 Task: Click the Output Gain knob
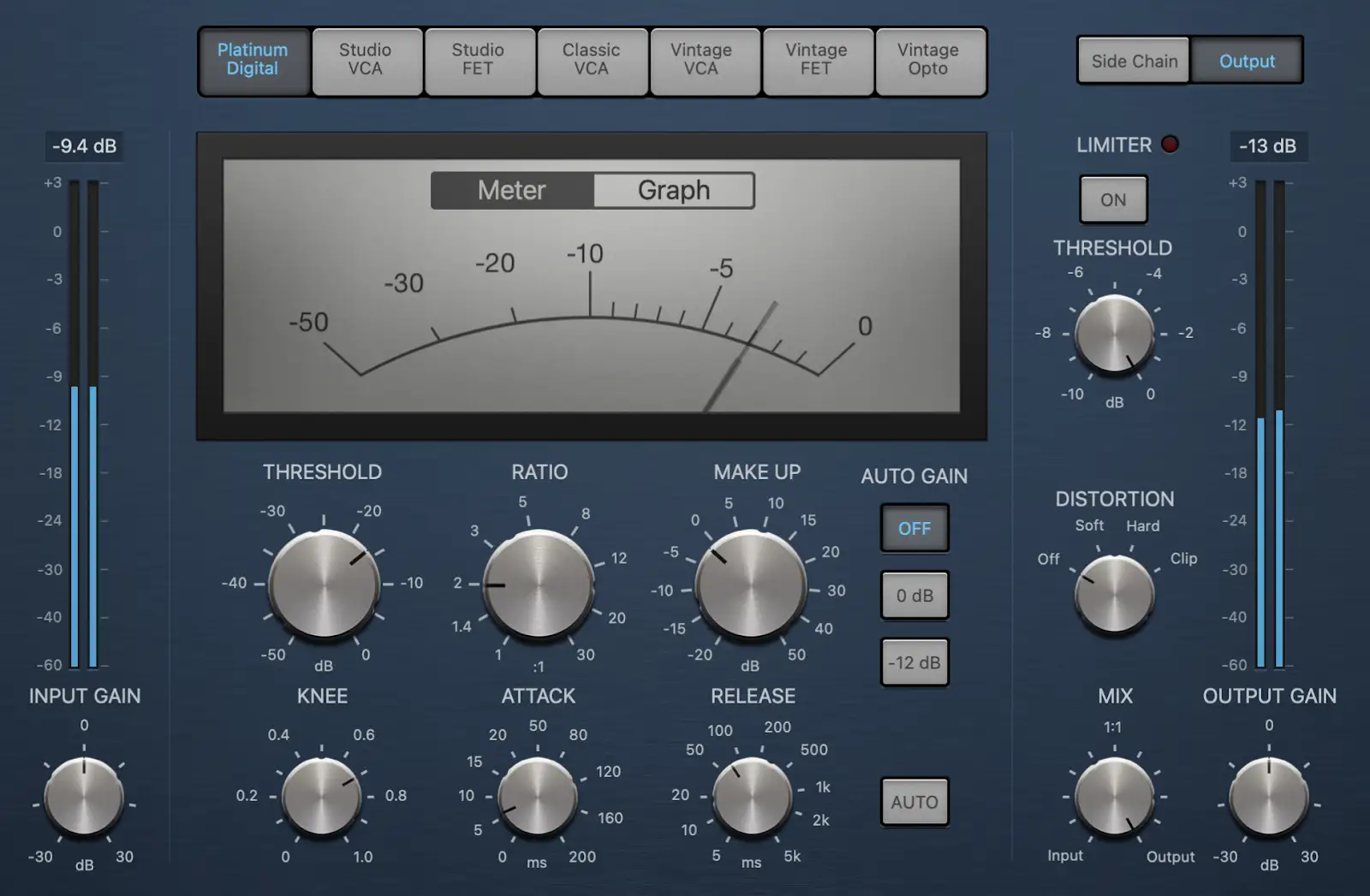[x=1268, y=797]
